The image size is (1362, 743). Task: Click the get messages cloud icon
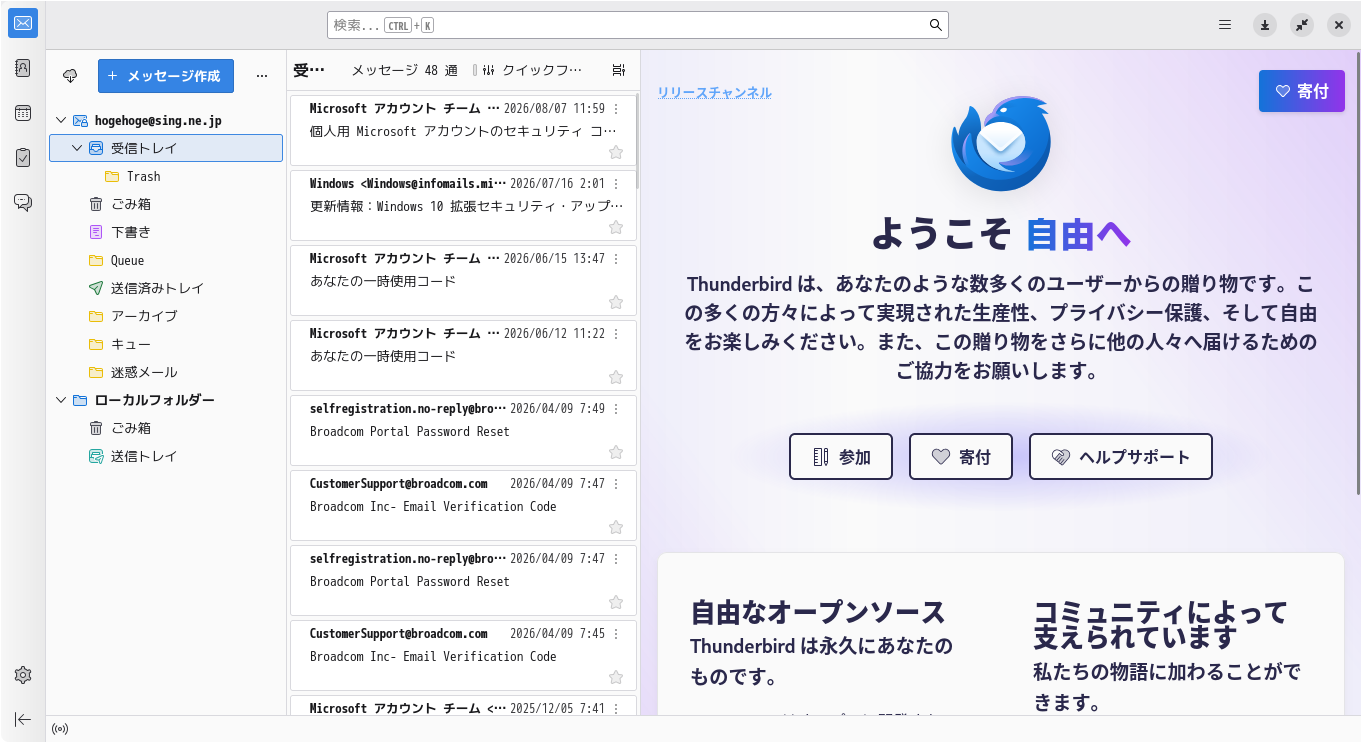point(70,76)
